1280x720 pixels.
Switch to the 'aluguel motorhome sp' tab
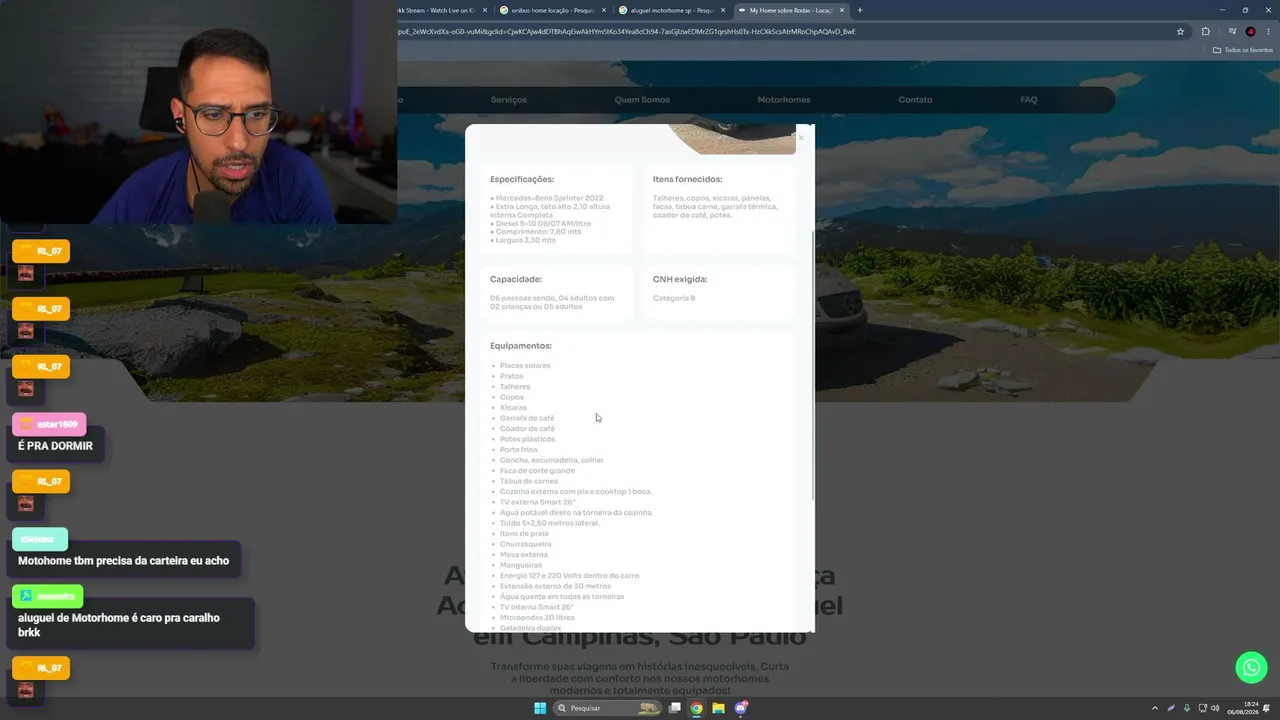pyautogui.click(x=672, y=10)
